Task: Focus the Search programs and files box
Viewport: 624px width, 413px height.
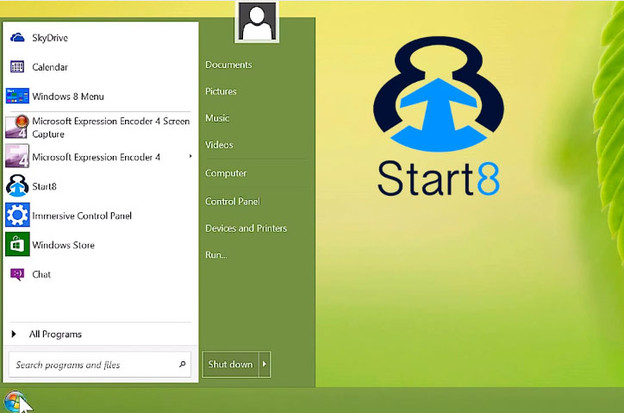Action: coord(100,364)
